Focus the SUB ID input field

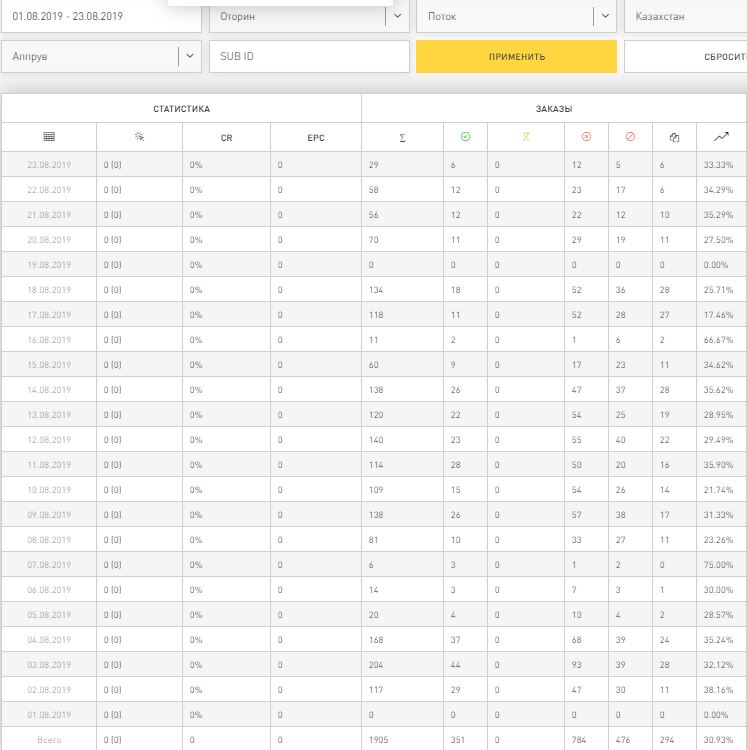[x=309, y=56]
